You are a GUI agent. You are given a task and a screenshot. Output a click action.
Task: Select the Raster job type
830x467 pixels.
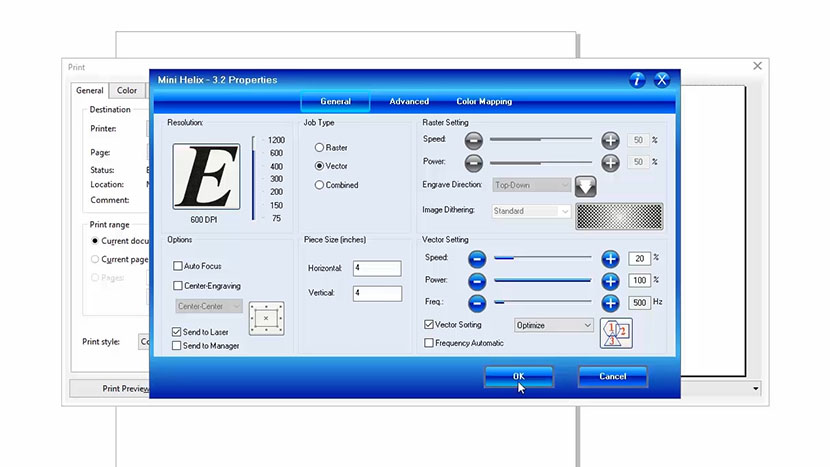tap(320, 147)
